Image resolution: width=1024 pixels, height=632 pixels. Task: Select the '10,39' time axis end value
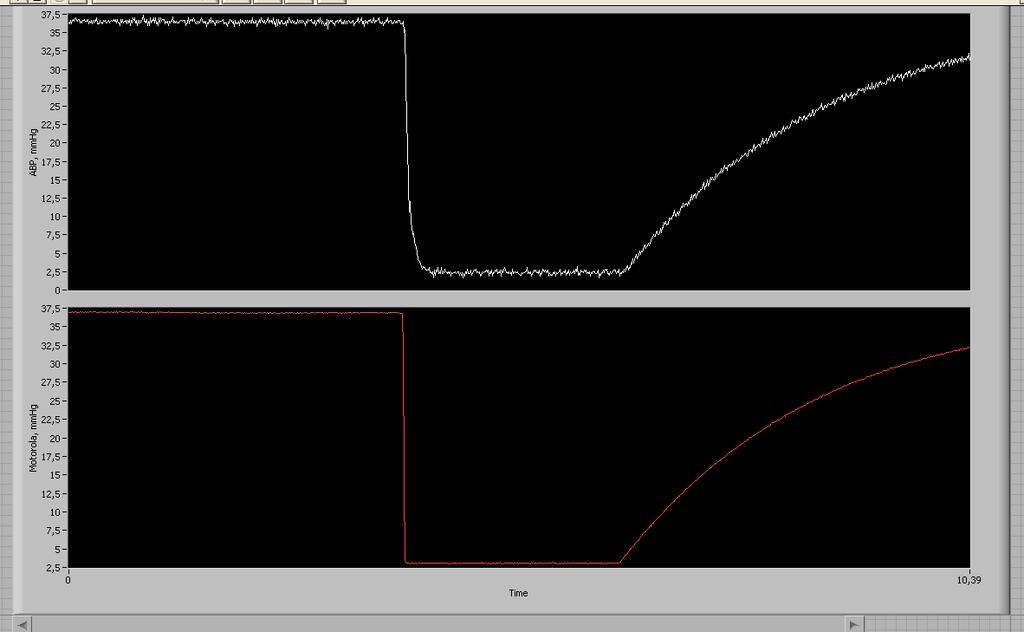pyautogui.click(x=968, y=580)
